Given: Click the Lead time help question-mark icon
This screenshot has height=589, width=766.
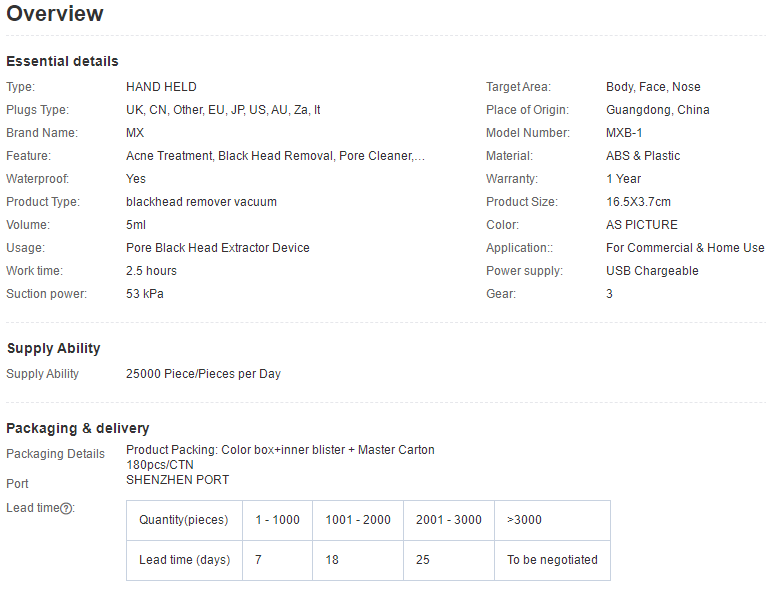Looking at the screenshot, I should point(66,508).
